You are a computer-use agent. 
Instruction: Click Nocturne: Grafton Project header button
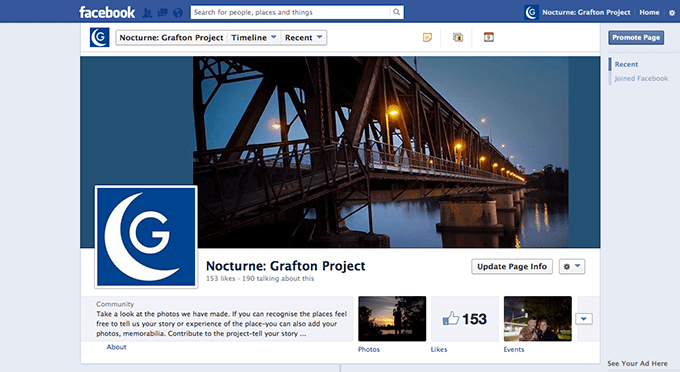tap(171, 38)
